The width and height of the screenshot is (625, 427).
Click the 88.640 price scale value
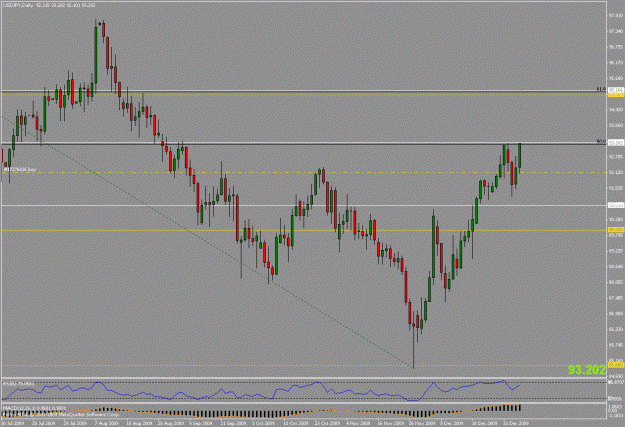[x=616, y=266]
